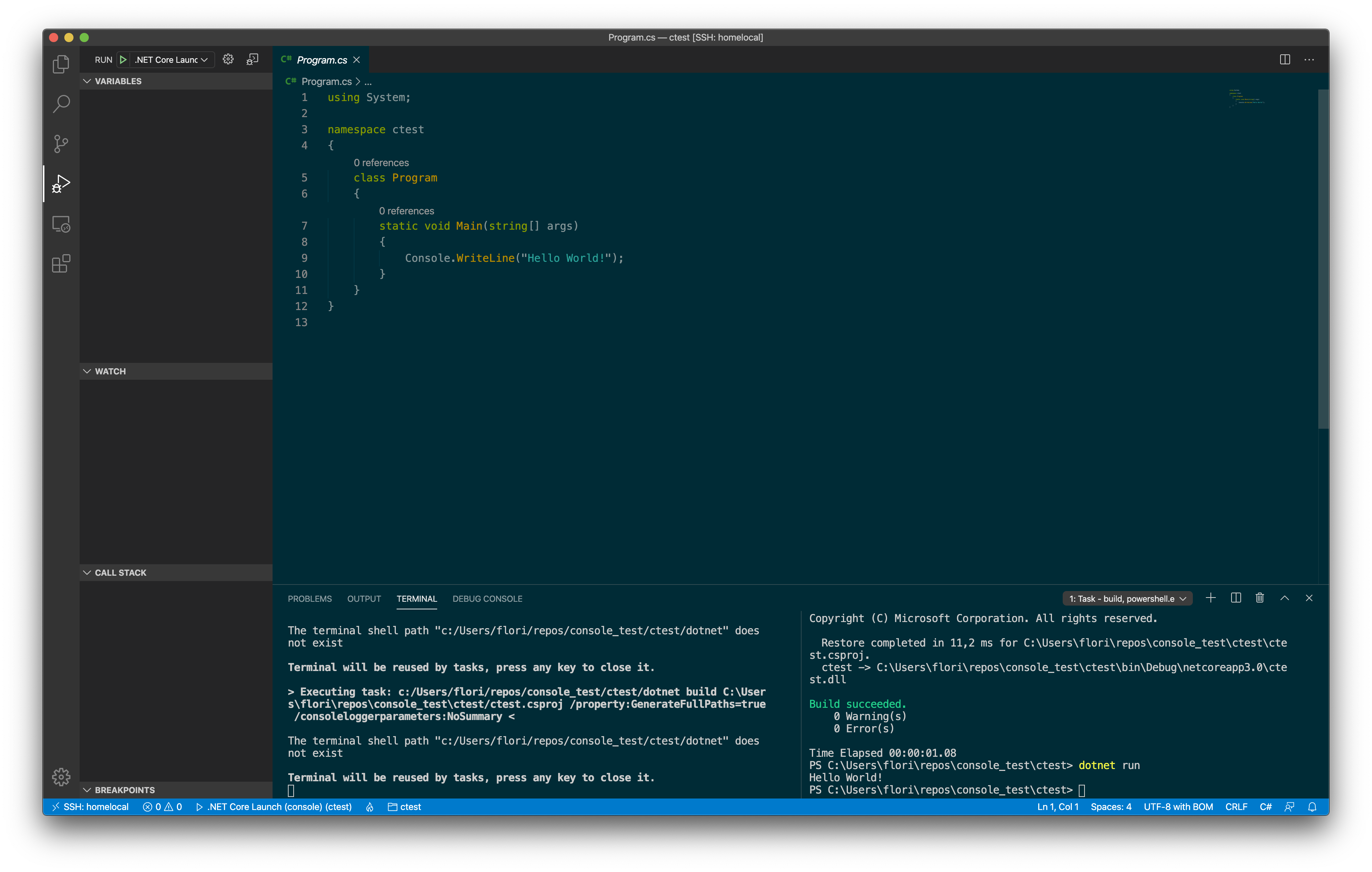Image resolution: width=1372 pixels, height=872 pixels.
Task: Switch to the PROBLEMS tab
Action: [309, 599]
